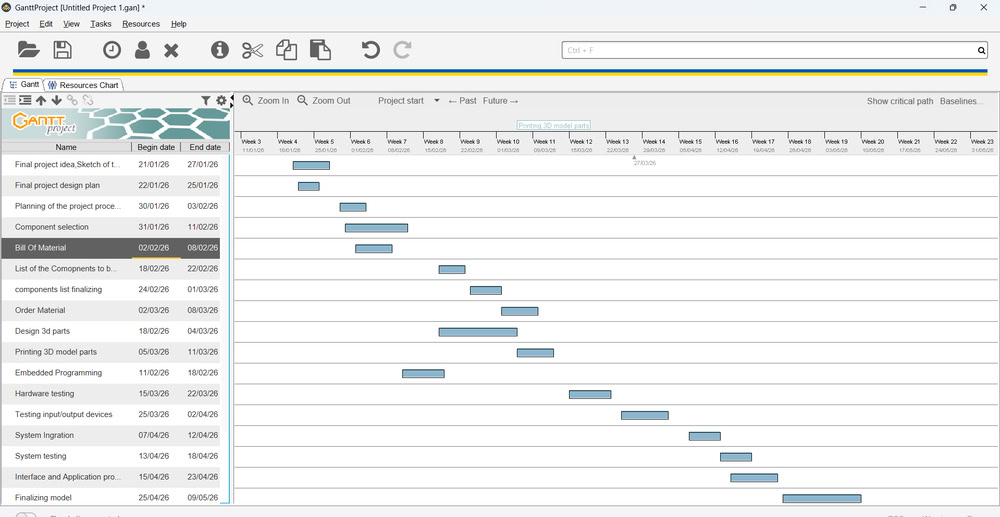The height and width of the screenshot is (517, 1000).
Task: Click the search magnifier icon
Action: tap(982, 50)
